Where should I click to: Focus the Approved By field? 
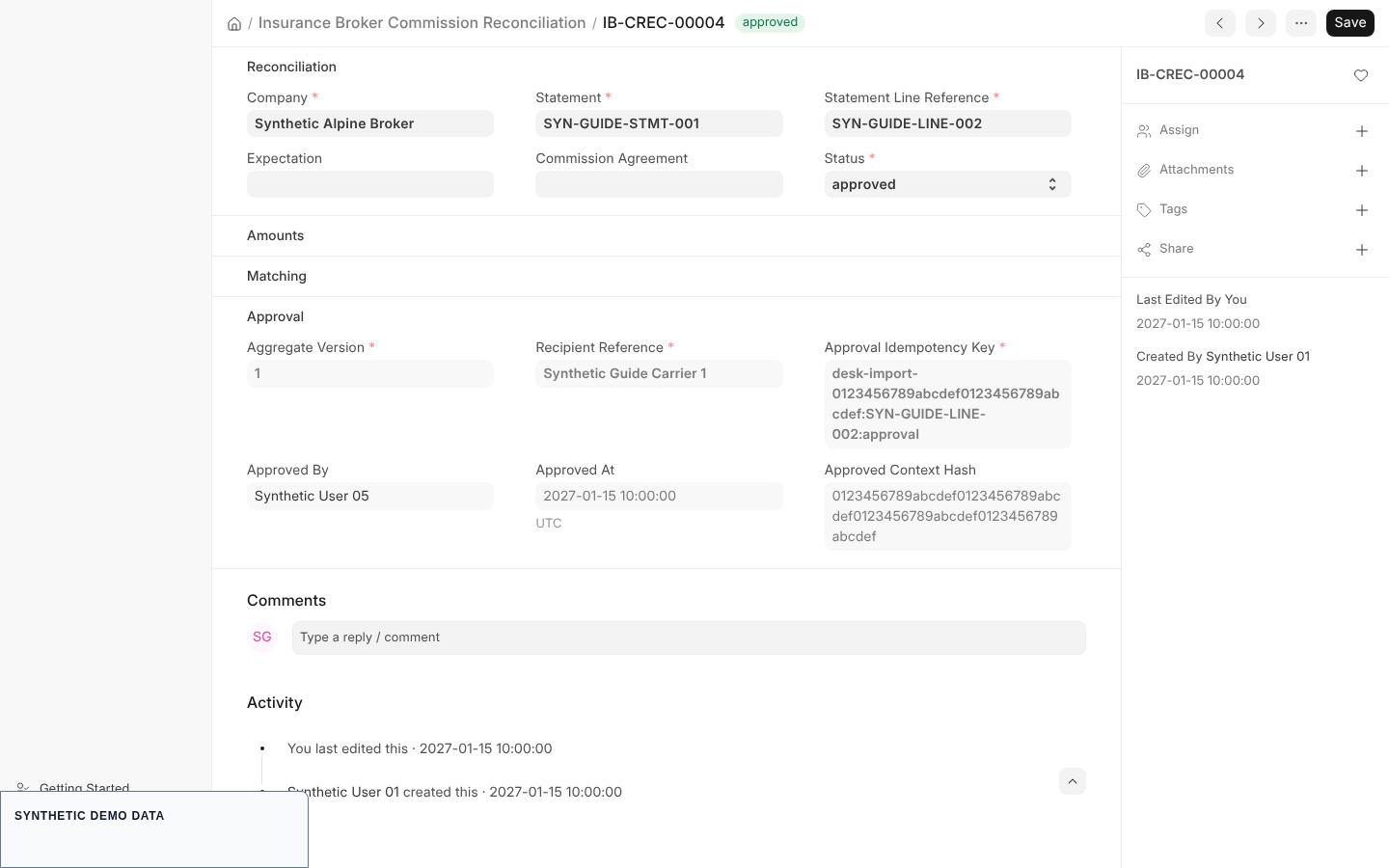370,496
